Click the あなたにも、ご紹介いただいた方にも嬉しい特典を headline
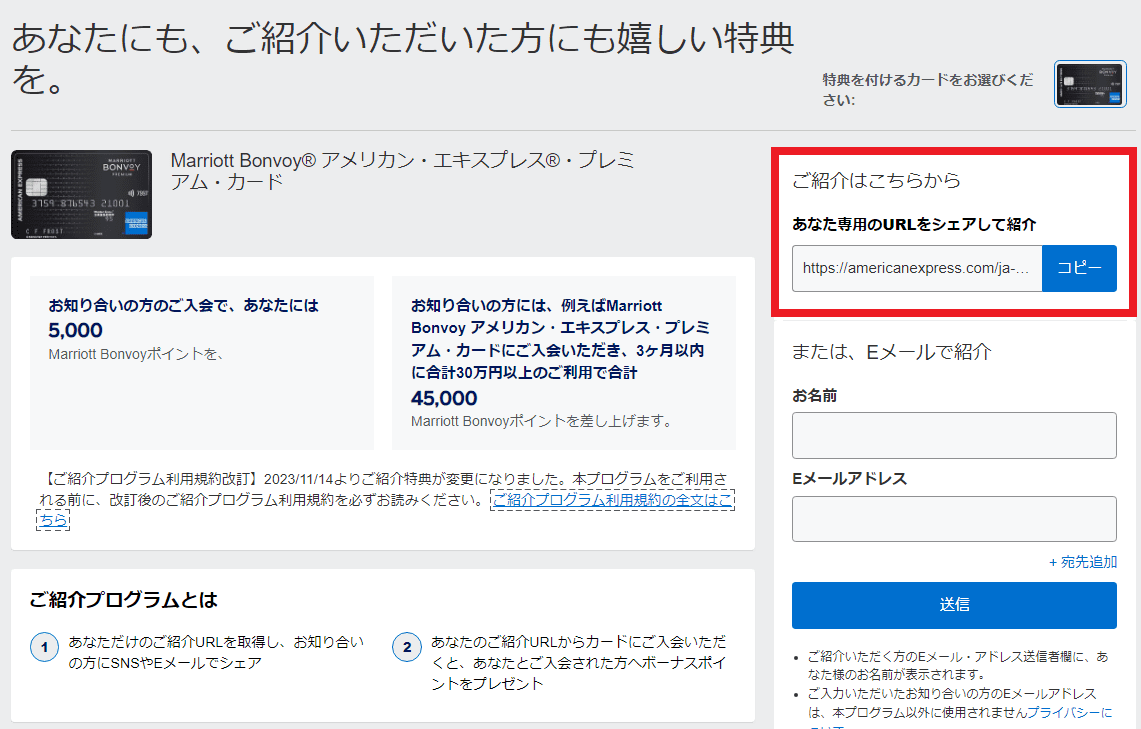This screenshot has width=1141, height=729. (402, 58)
